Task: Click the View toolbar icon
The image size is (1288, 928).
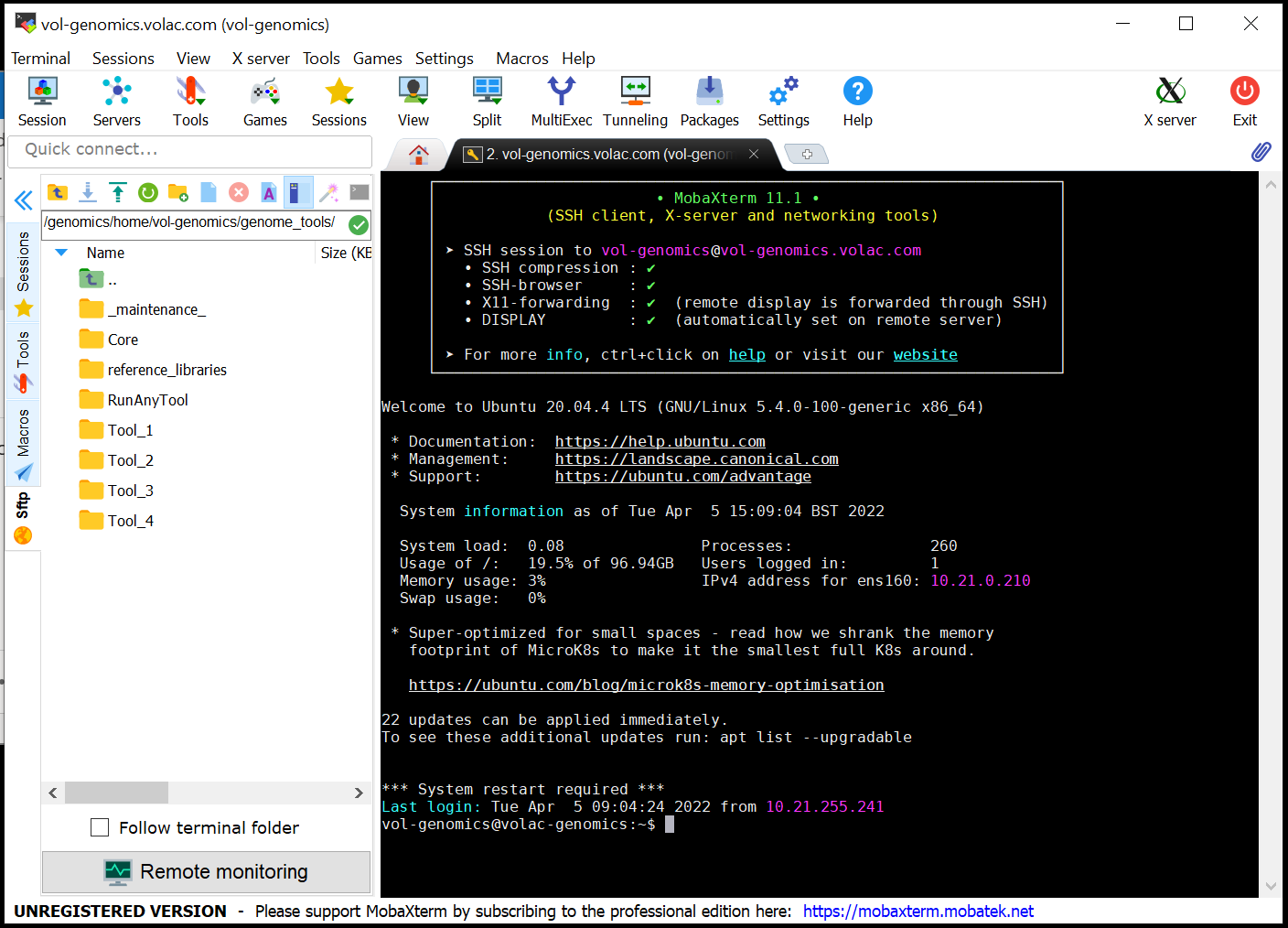Action: 413,102
